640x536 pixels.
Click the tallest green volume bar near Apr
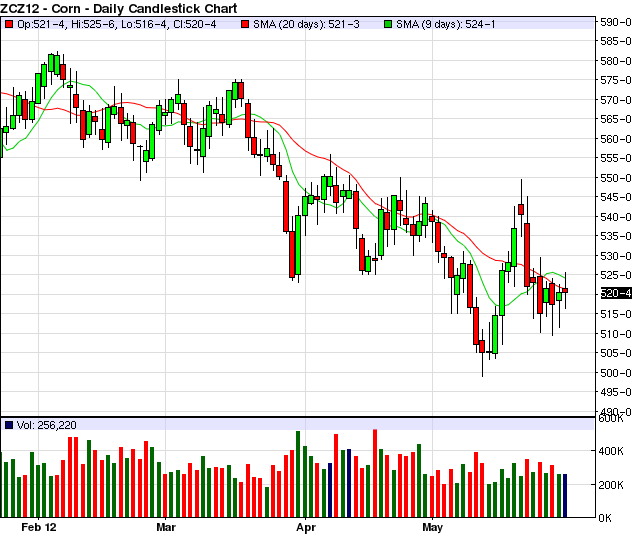point(298,474)
